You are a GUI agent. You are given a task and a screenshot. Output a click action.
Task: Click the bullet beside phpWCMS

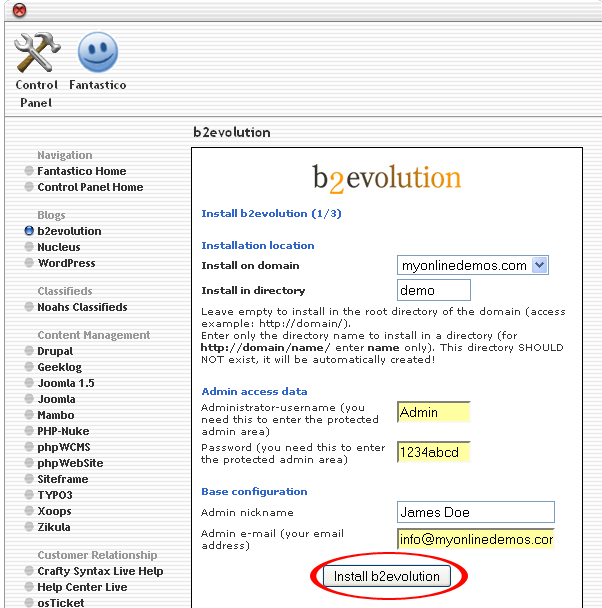[x=29, y=447]
